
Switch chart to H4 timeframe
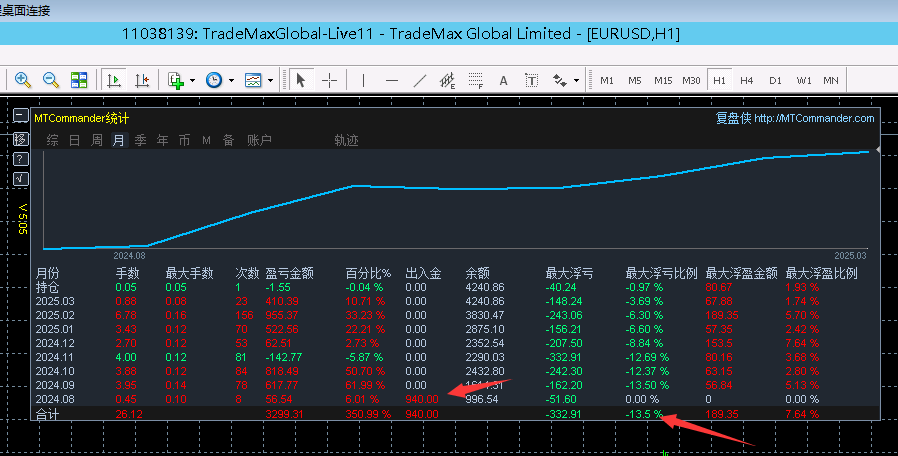(746, 81)
